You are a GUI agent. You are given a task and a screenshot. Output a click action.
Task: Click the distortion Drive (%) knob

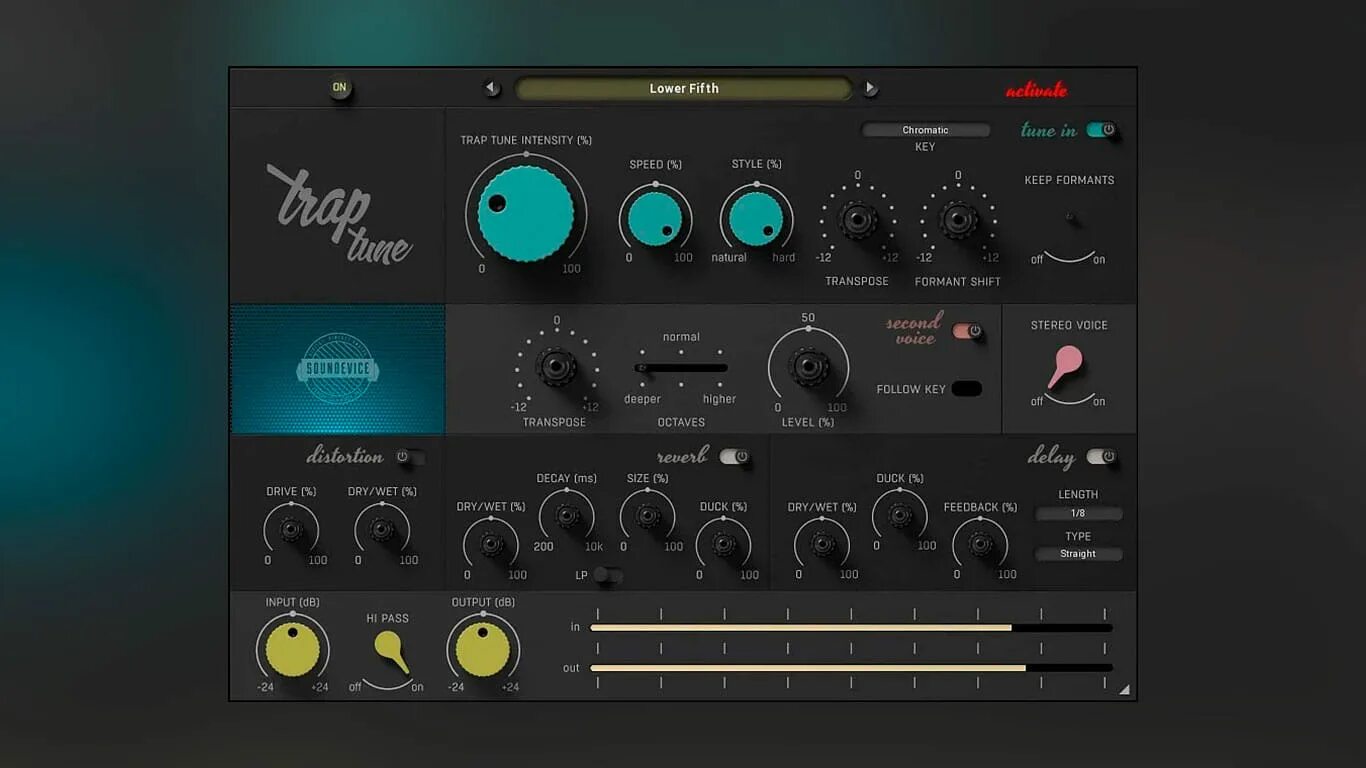pos(291,530)
